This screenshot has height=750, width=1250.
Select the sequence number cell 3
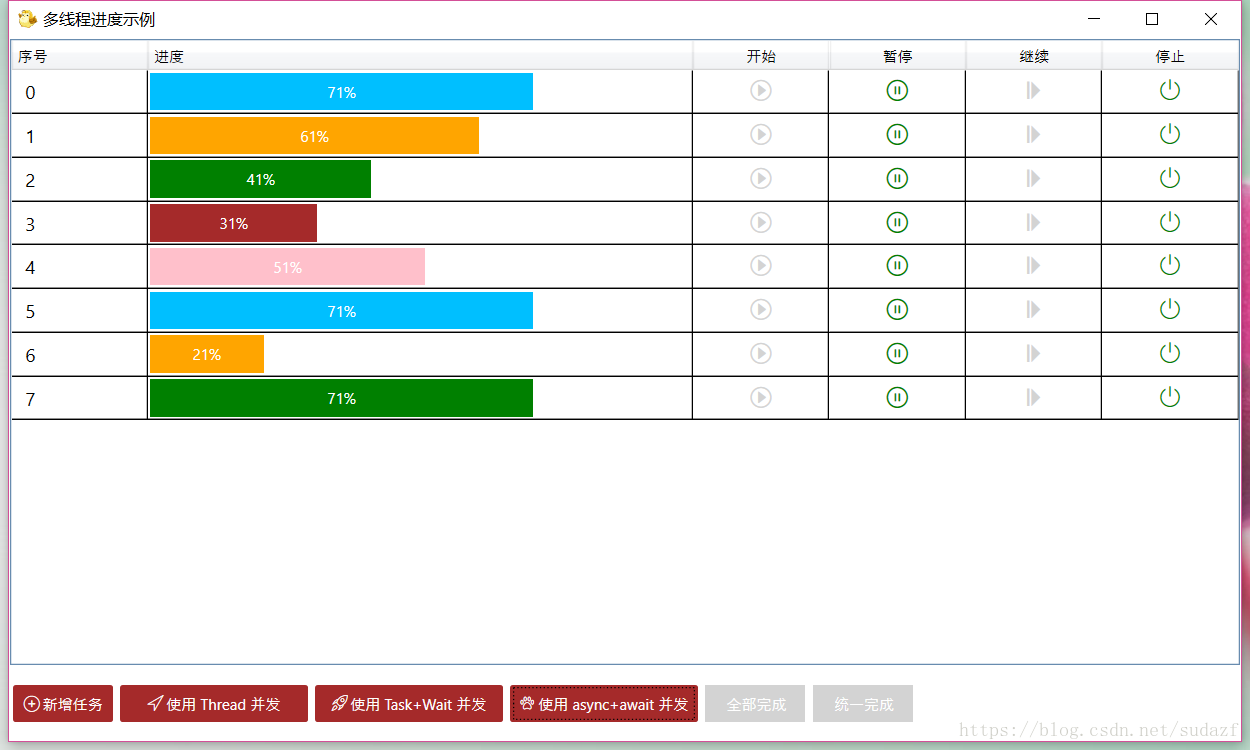pyautogui.click(x=79, y=223)
